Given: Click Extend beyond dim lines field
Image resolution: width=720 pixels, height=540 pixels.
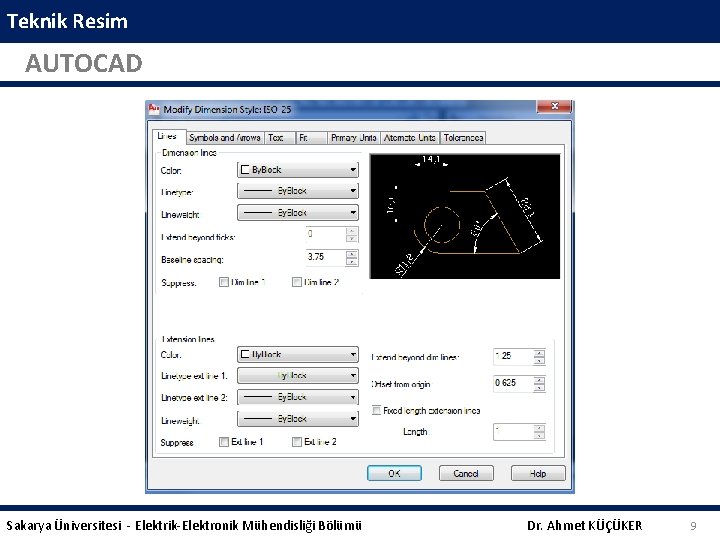Looking at the screenshot, I should (513, 356).
